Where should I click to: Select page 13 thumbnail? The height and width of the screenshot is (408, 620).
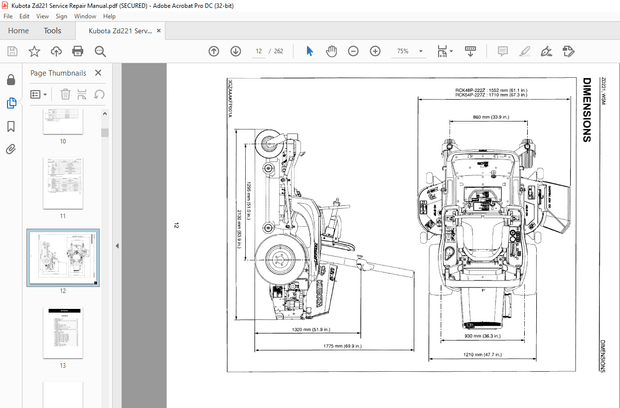click(63, 333)
